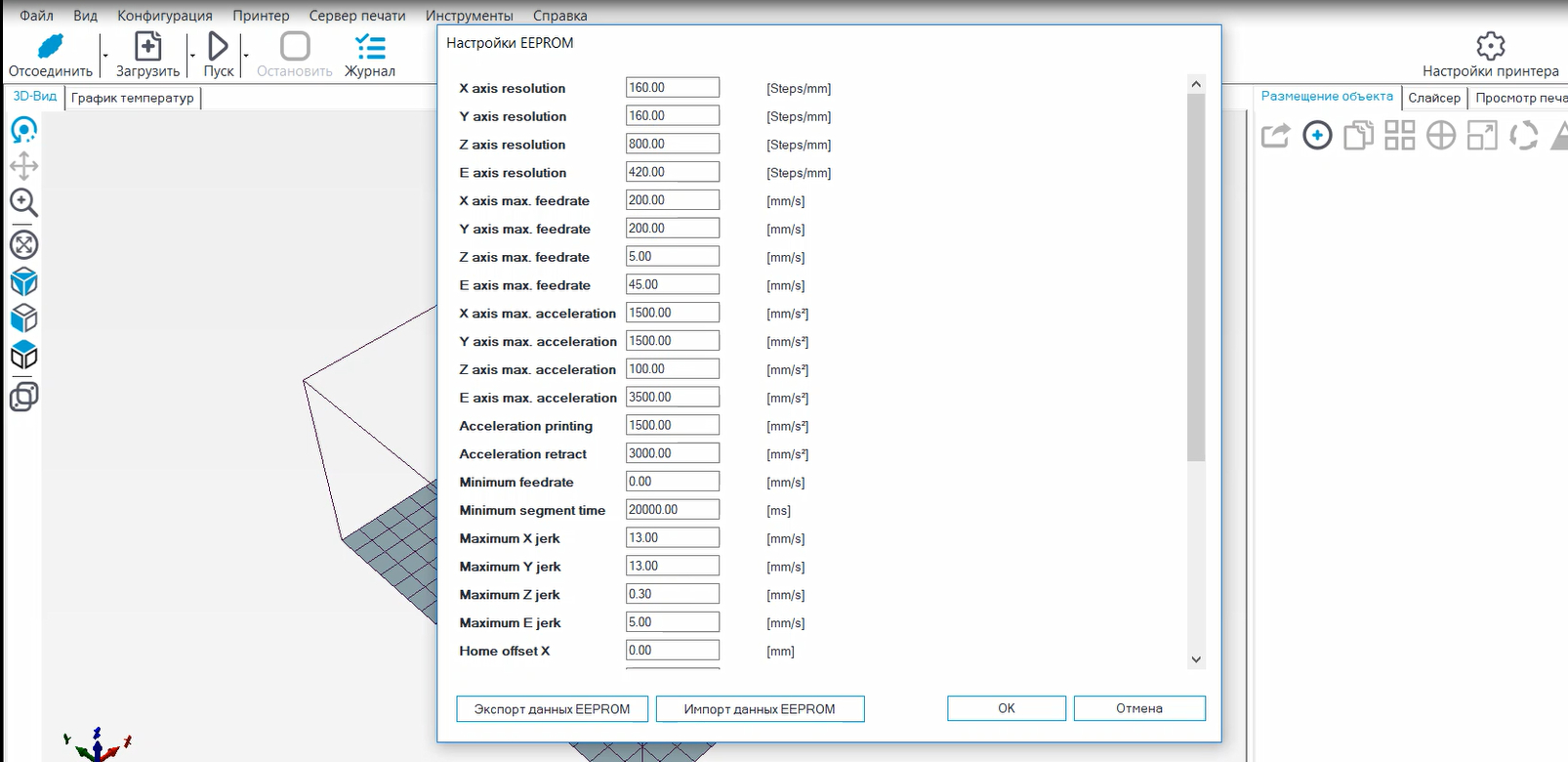Click the Загрузить (load file) toolbar icon
The height and width of the screenshot is (762, 1568).
point(147,46)
